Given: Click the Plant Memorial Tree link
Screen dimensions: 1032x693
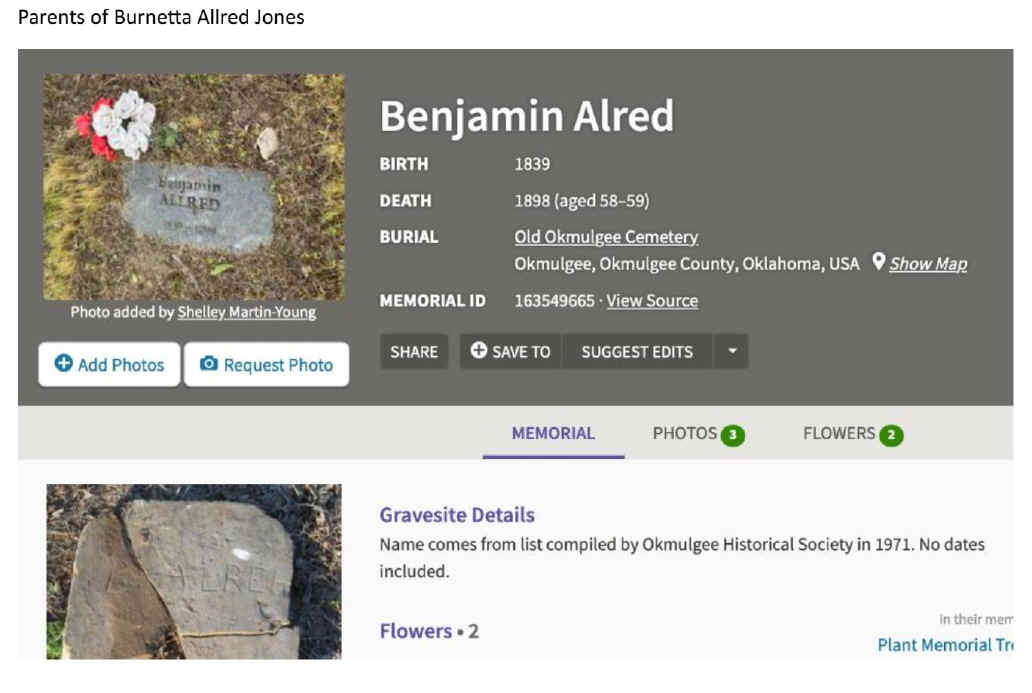Looking at the screenshot, I should 944,645.
